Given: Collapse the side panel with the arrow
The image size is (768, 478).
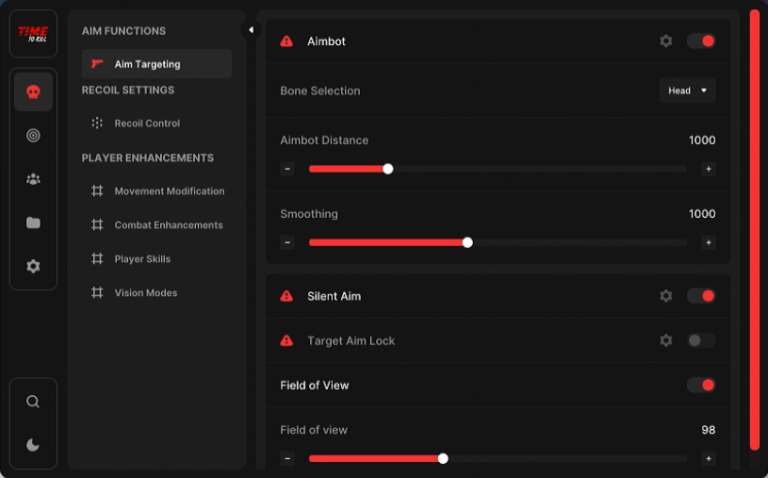Looking at the screenshot, I should coord(250,30).
